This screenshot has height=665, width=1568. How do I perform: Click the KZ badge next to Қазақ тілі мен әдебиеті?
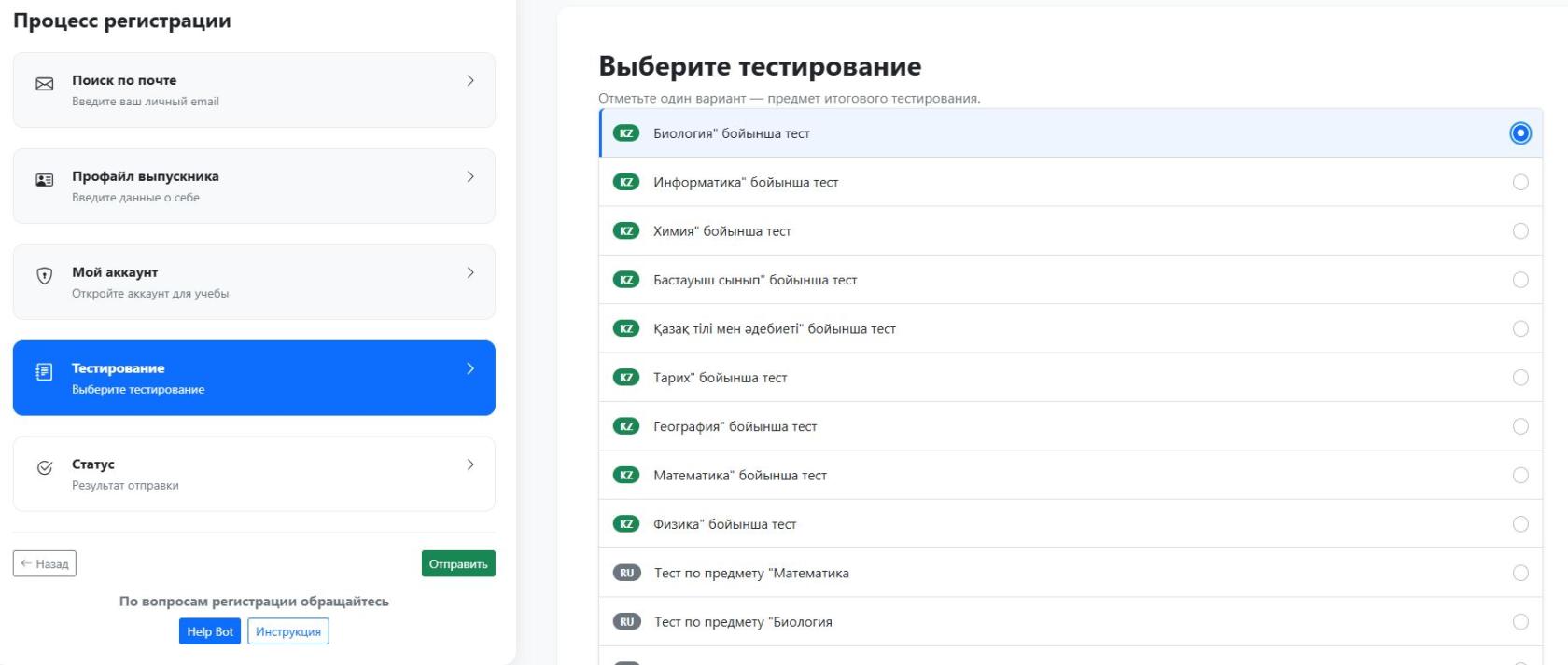point(626,328)
